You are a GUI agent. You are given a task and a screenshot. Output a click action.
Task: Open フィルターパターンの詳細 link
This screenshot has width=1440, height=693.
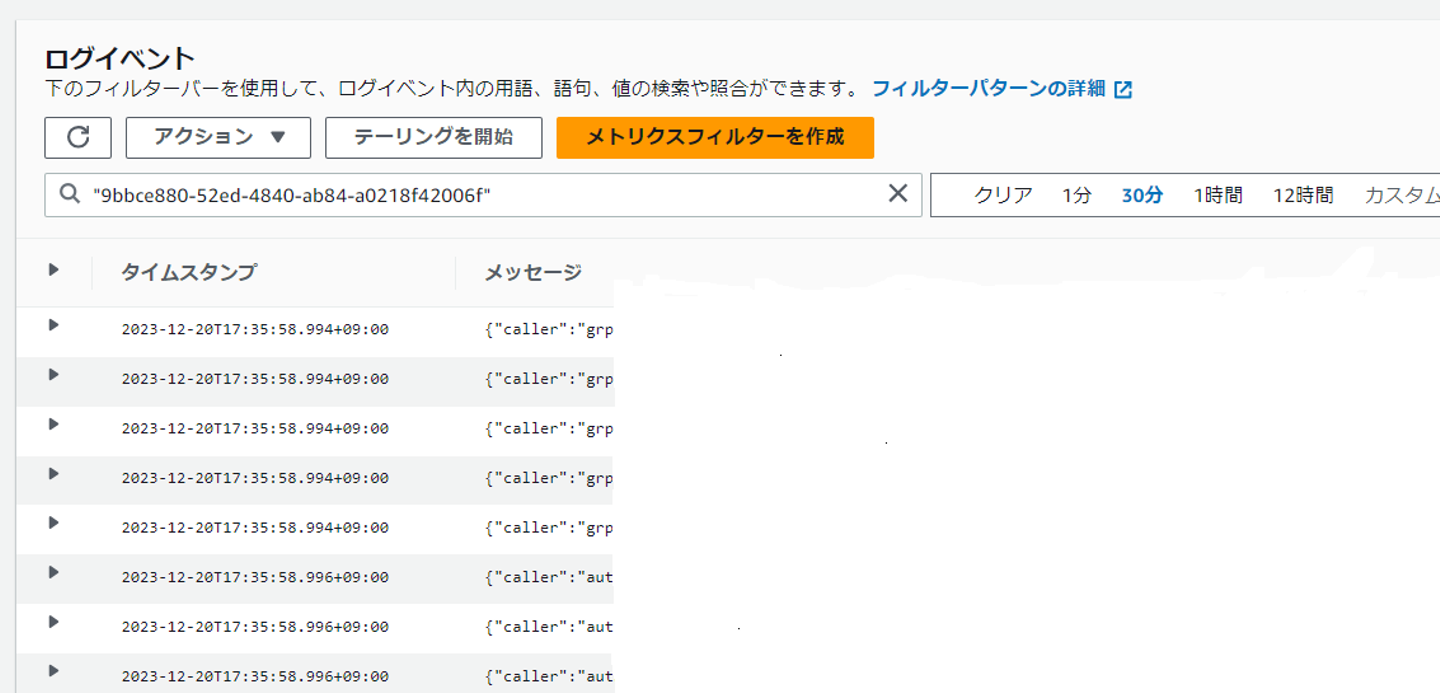pyautogui.click(x=988, y=89)
